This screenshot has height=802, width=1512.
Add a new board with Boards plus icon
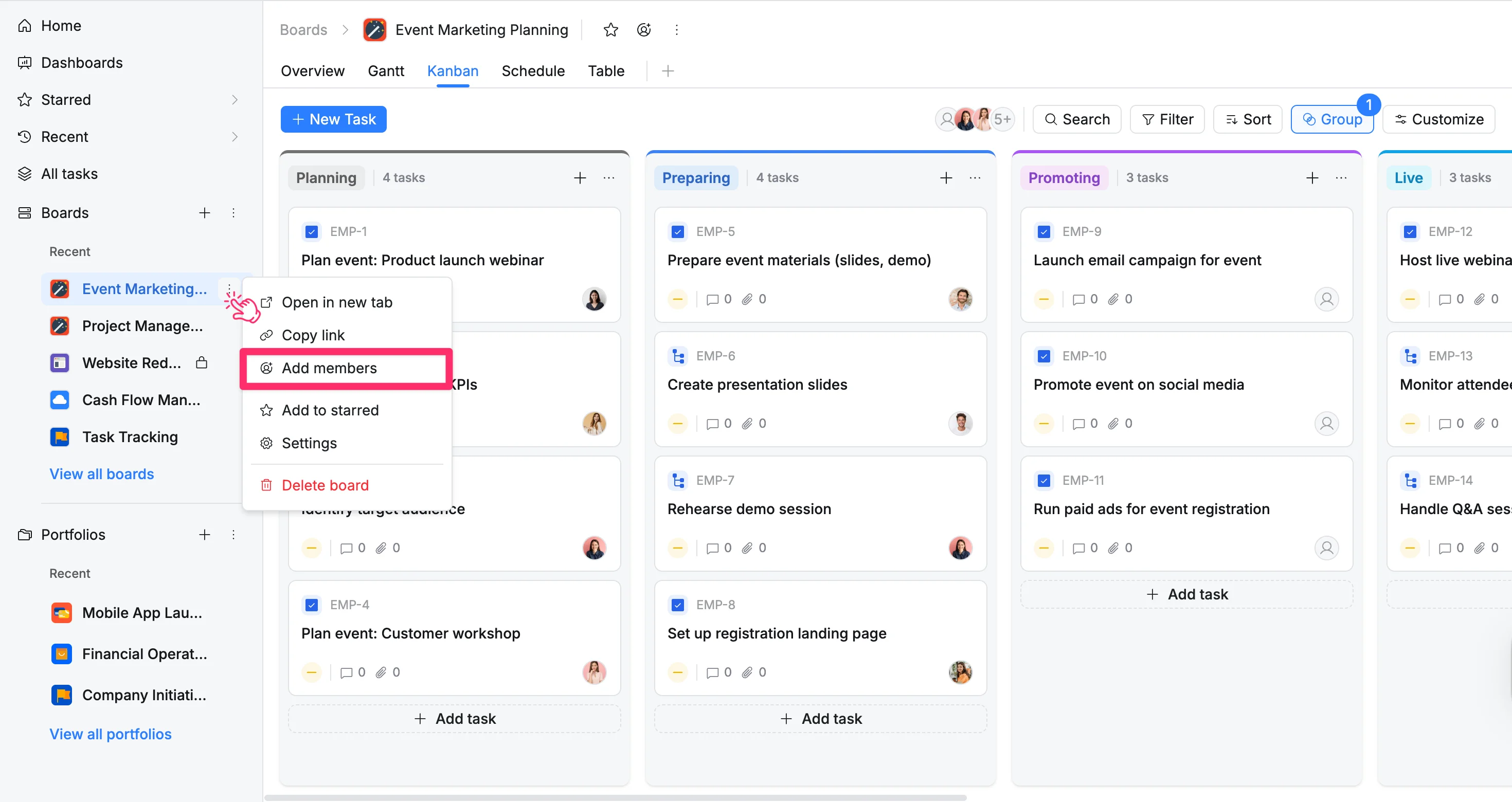pyautogui.click(x=204, y=213)
